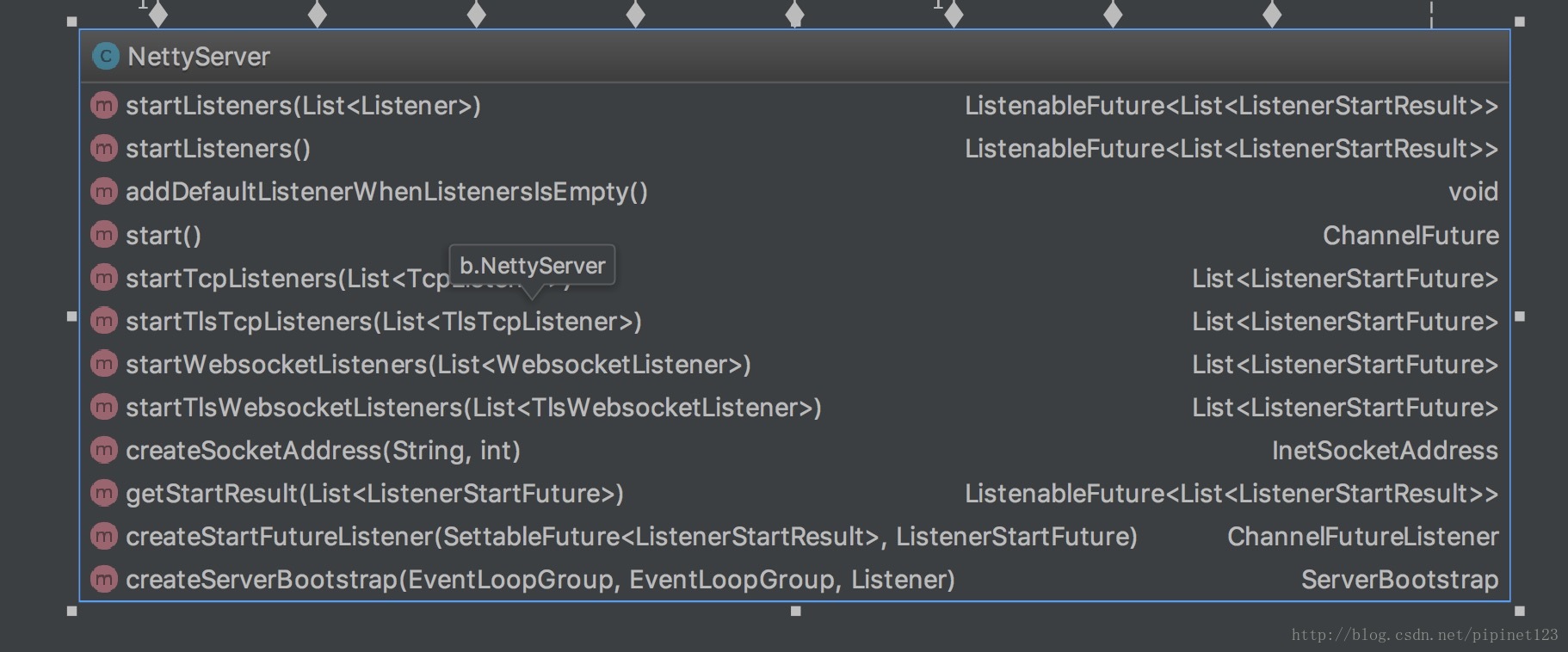Select method getStartResult(List<ListenerStartFuture>)
Image resolution: width=1568 pixels, height=652 pixels.
point(374,493)
